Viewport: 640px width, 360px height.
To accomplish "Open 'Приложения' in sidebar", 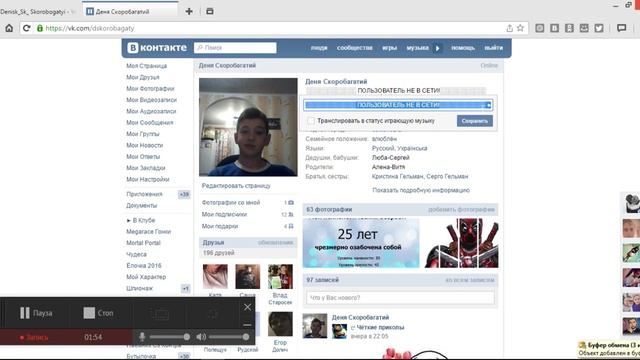I will point(144,194).
